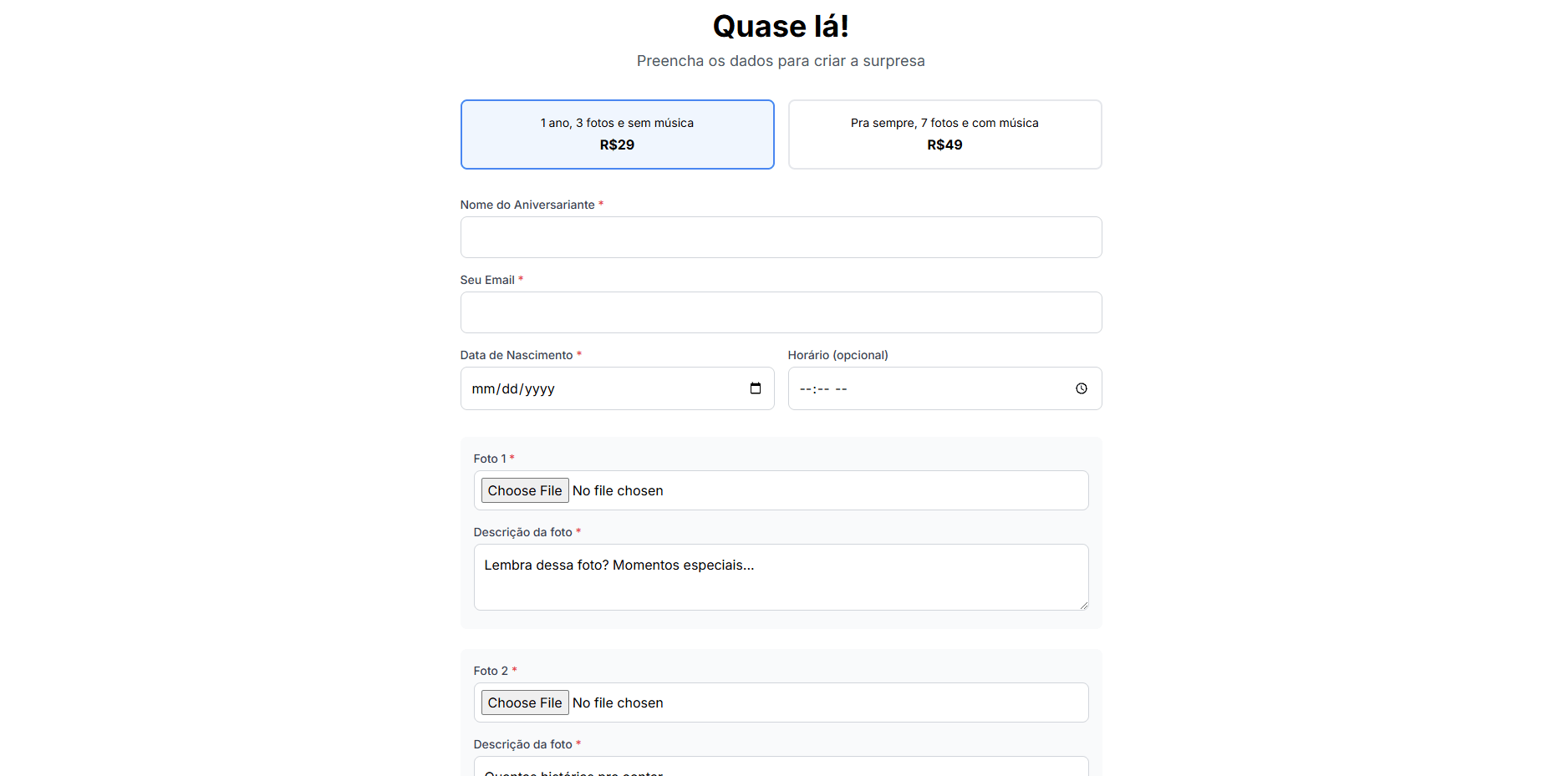Open the calendar picker icon for birth date
Viewport: 1568px width, 776px height.
click(755, 388)
